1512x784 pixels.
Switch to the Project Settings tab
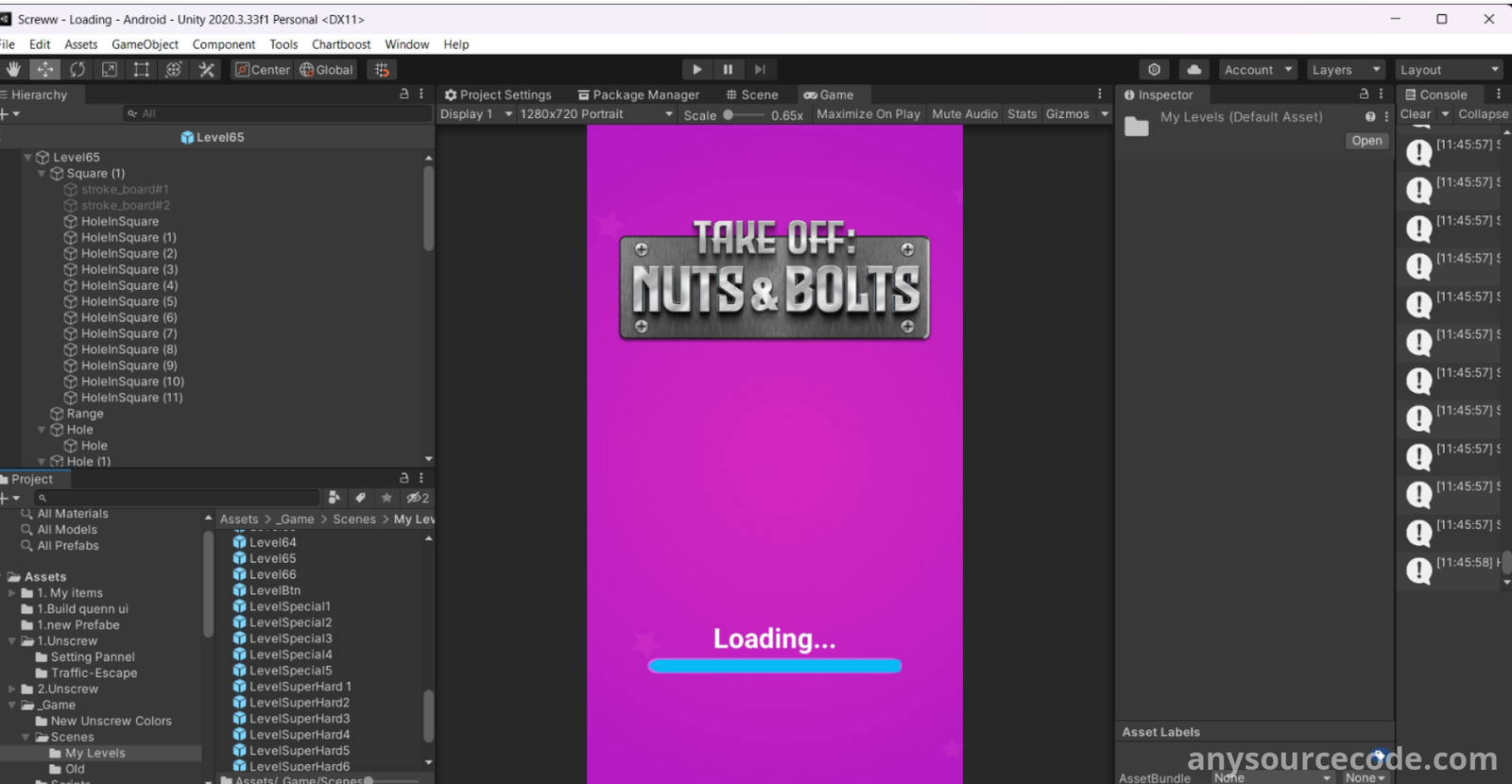coord(498,94)
